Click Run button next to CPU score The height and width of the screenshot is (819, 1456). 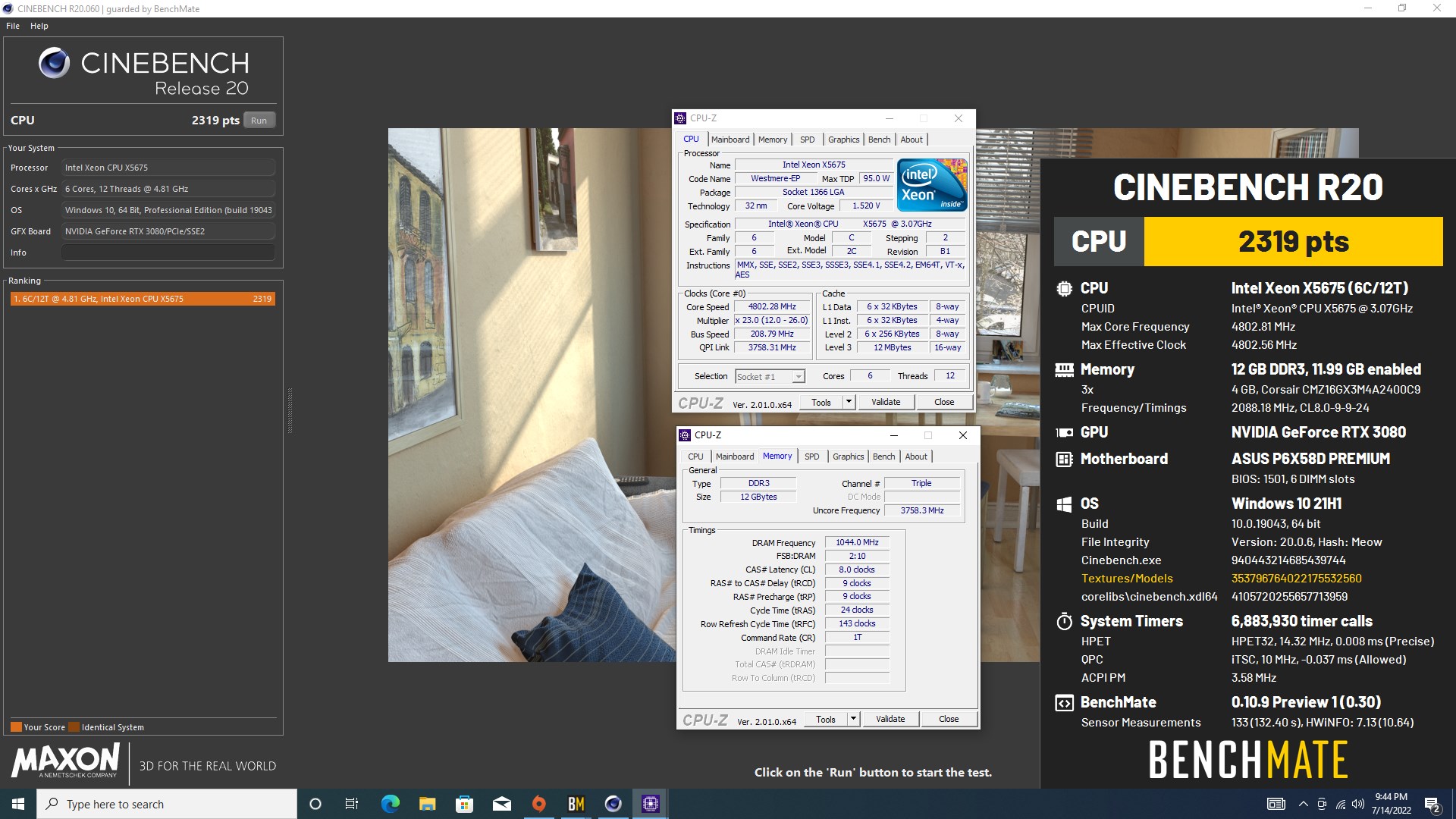click(x=259, y=121)
